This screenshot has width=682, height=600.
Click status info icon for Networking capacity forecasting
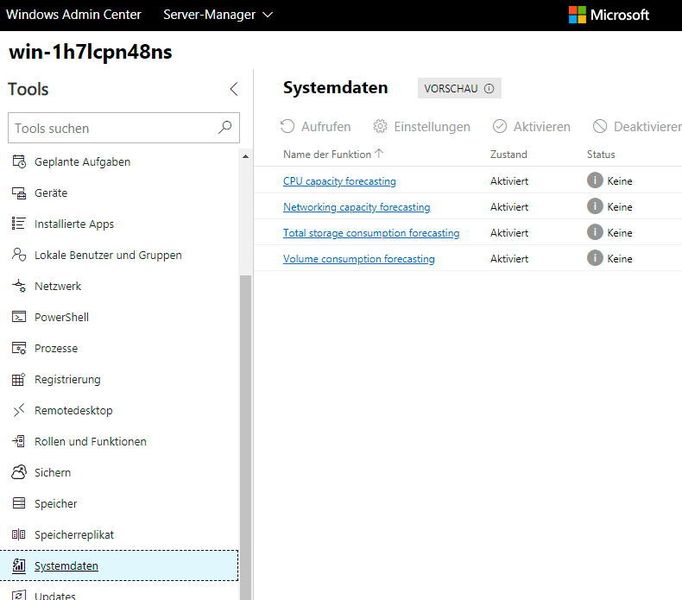click(x=595, y=206)
